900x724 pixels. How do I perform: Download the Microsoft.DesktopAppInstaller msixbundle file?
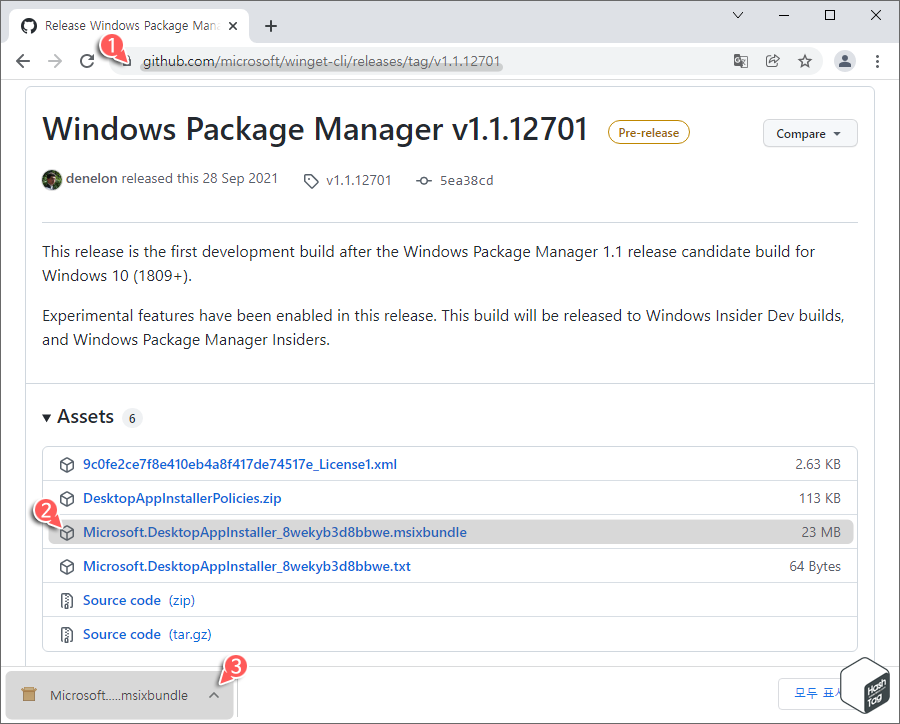[x=275, y=532]
